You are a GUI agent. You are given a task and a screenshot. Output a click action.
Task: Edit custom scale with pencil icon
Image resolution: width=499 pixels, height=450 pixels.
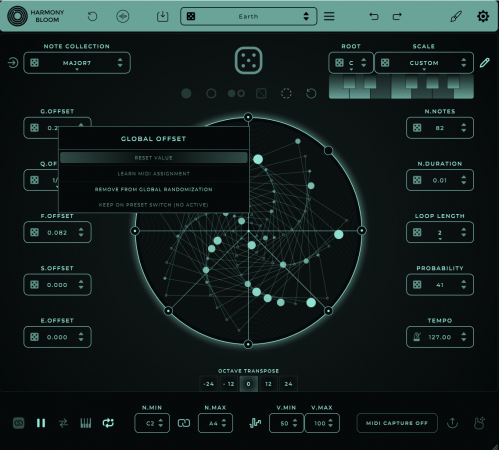coord(485,63)
